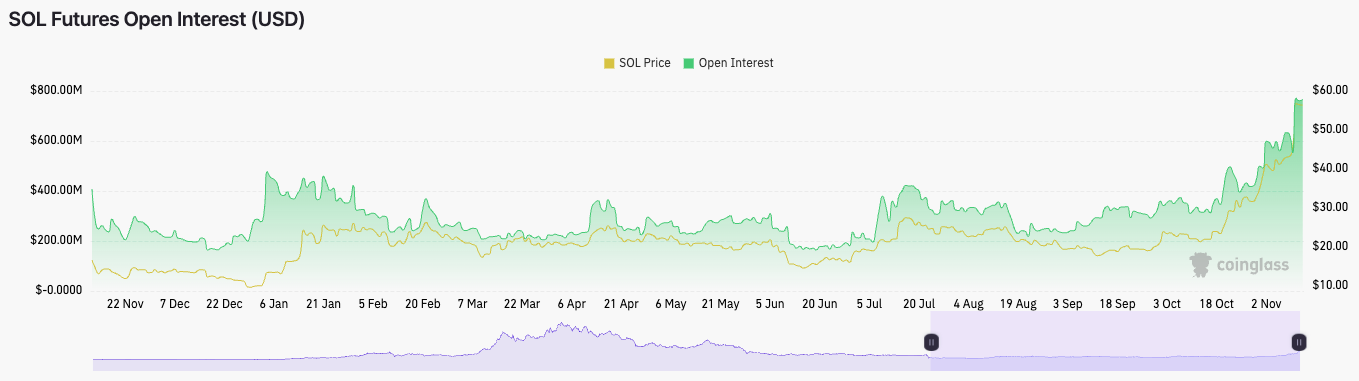Grab the right range slider handle
The height and width of the screenshot is (381, 1359).
tap(1299, 342)
